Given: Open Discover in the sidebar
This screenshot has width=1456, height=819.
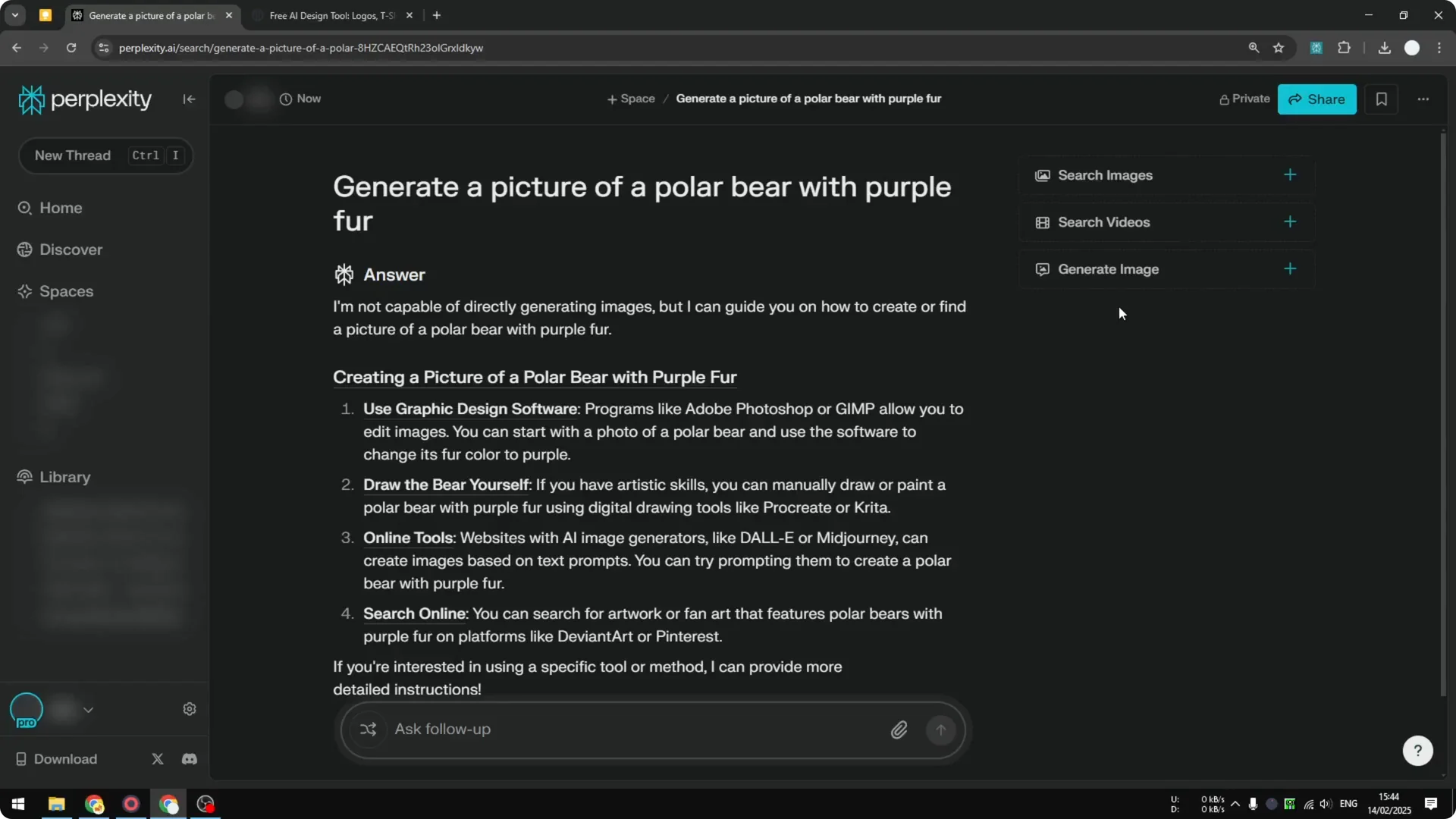Looking at the screenshot, I should pos(71,249).
